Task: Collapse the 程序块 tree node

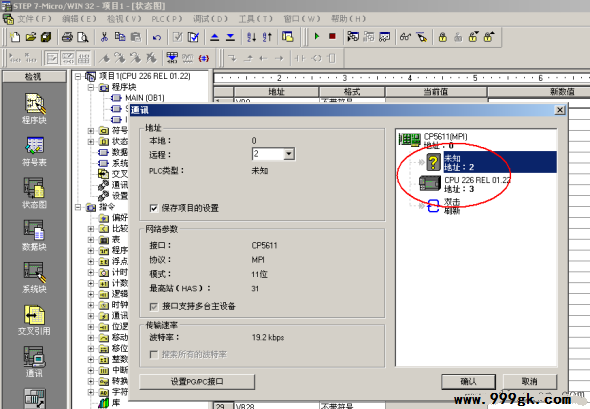Action: tap(91, 87)
